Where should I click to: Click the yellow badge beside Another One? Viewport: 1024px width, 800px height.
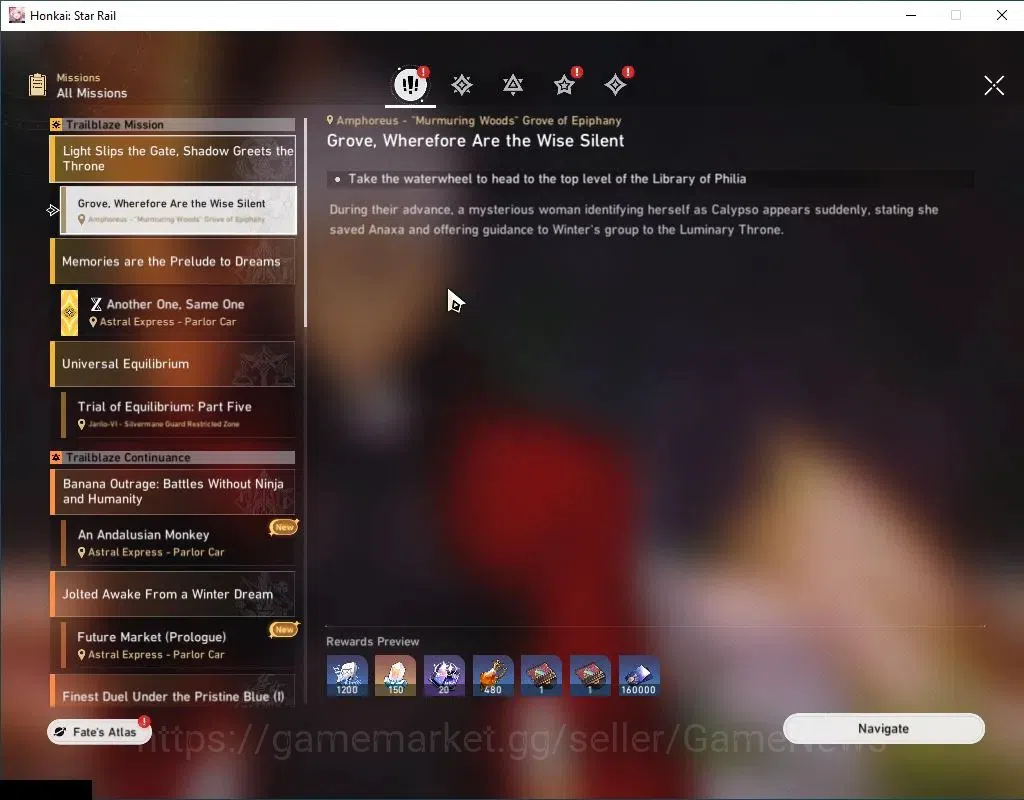point(69,313)
